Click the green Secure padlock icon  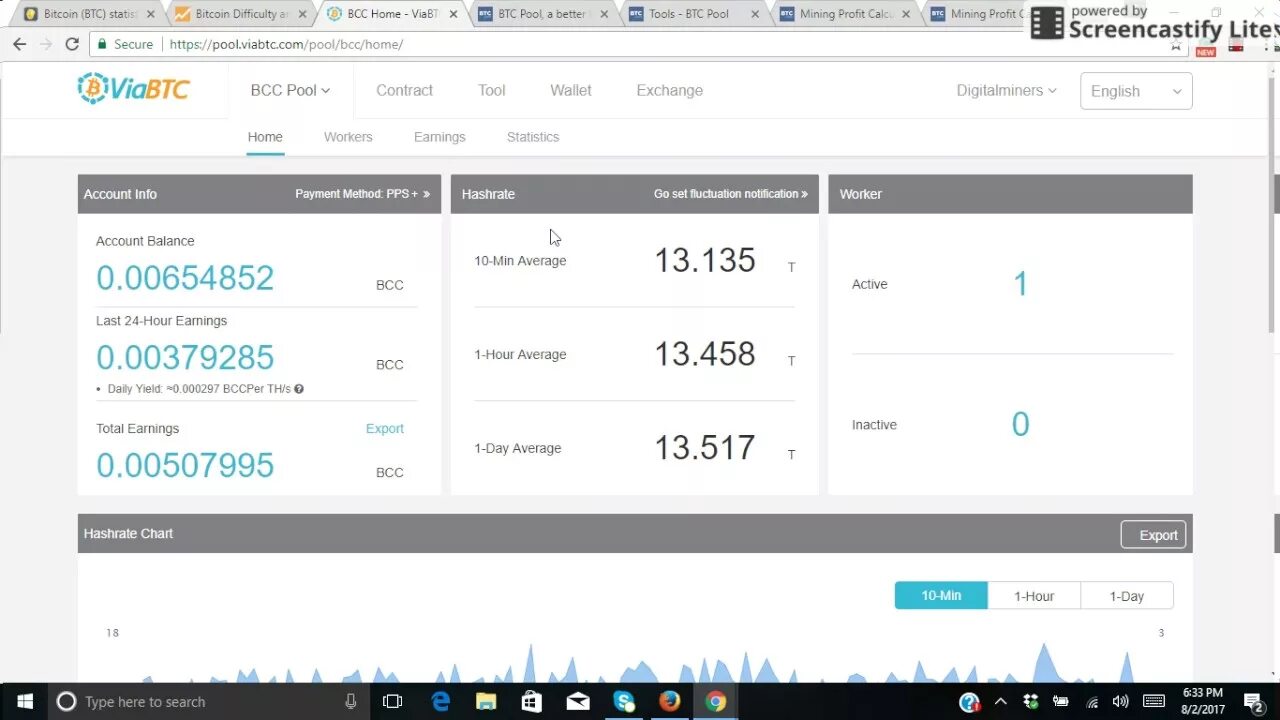(100, 44)
